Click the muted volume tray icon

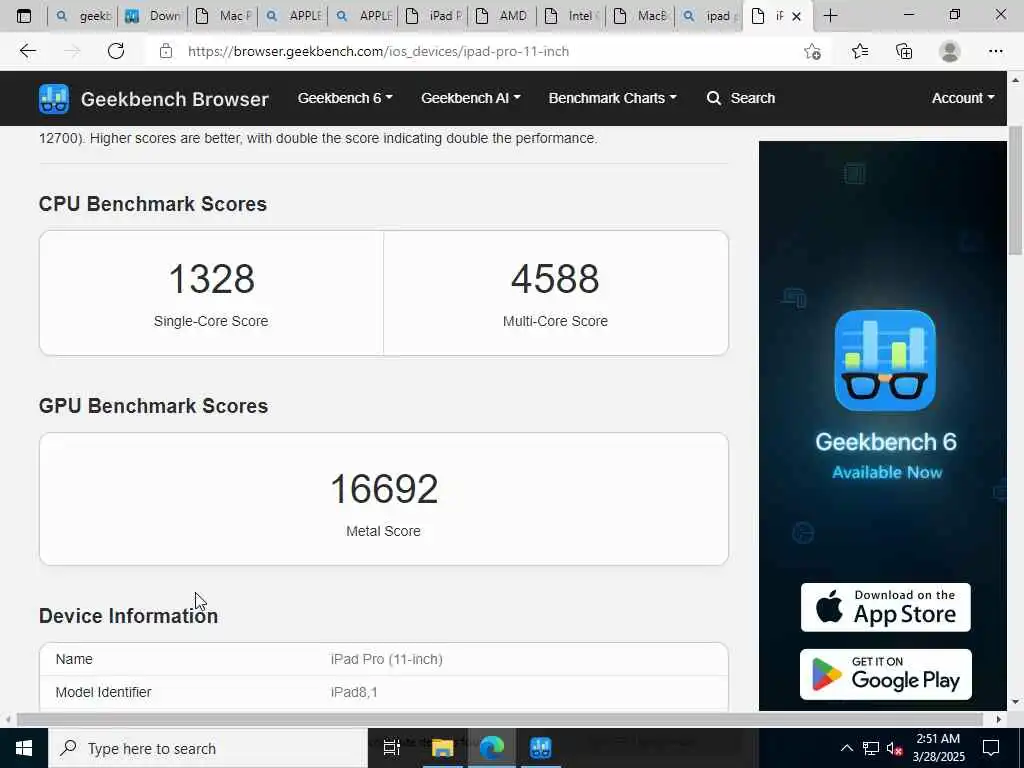895,748
